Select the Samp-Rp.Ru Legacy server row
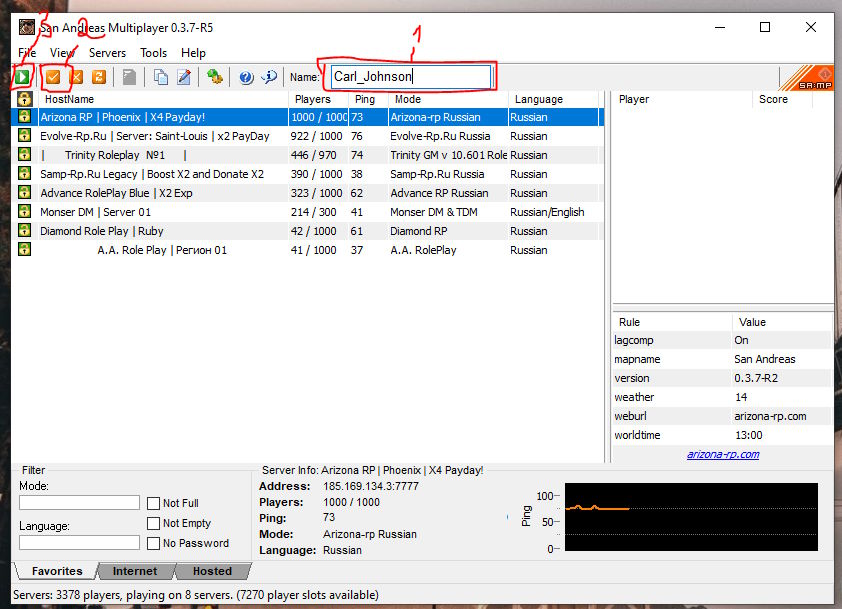Viewport: 842px width, 609px height. 308,173
